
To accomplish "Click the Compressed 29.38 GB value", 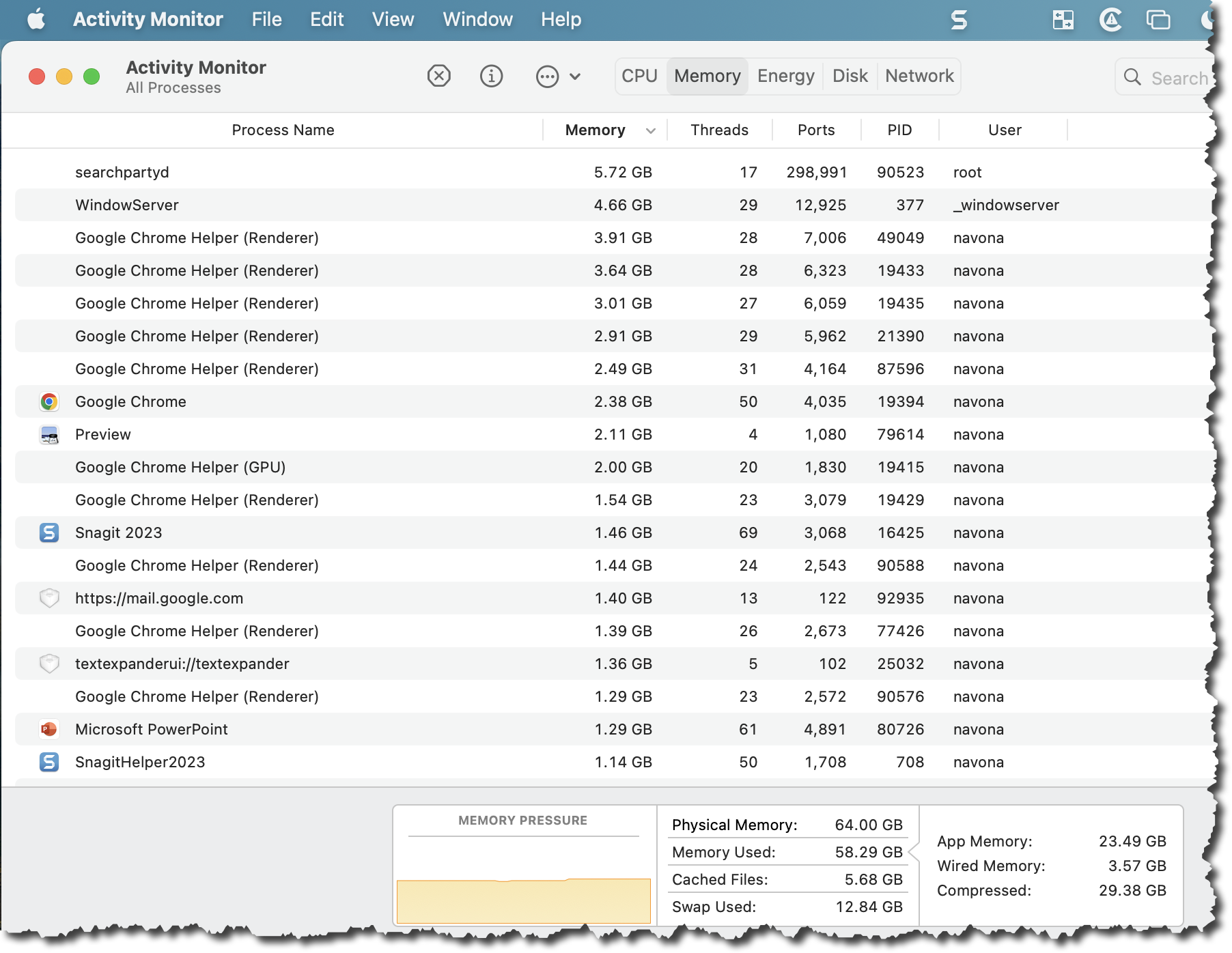I will click(x=1132, y=890).
